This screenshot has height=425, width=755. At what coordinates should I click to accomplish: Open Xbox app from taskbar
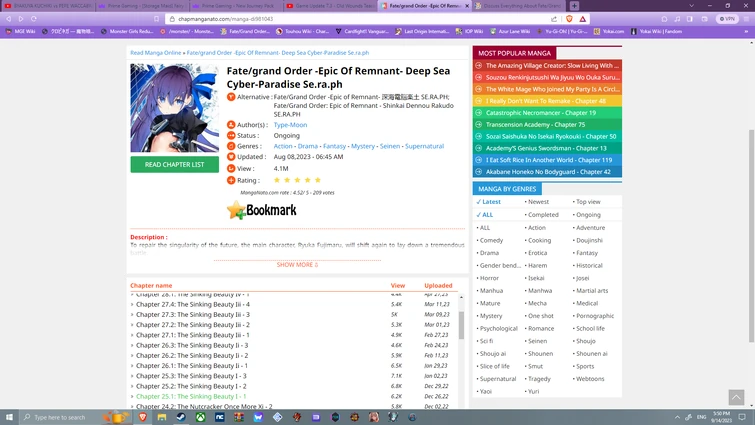tap(200, 417)
